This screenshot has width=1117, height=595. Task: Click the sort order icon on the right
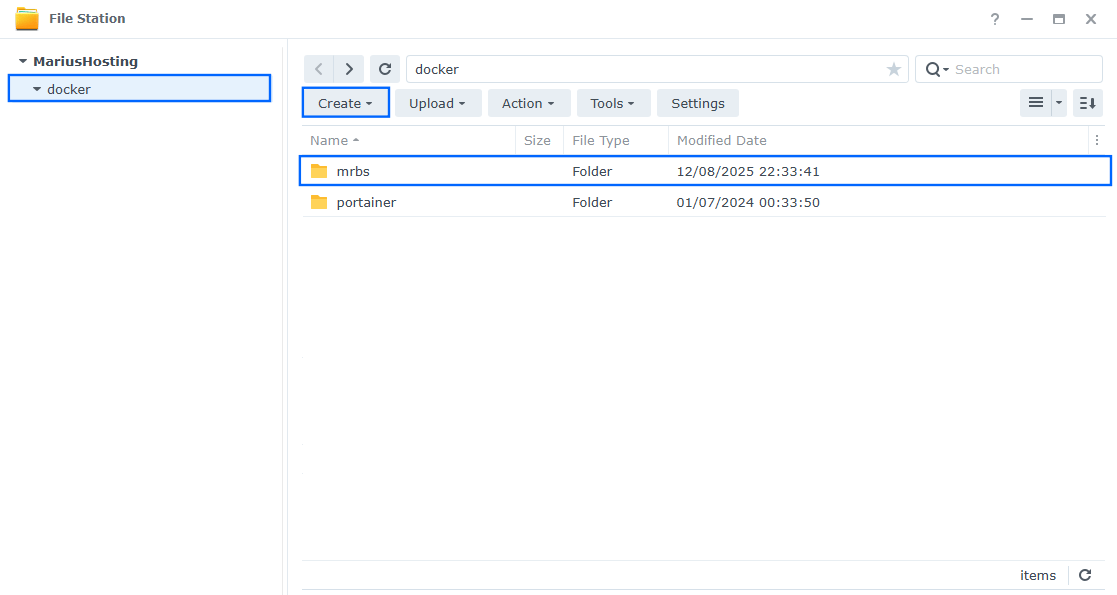pos(1087,102)
